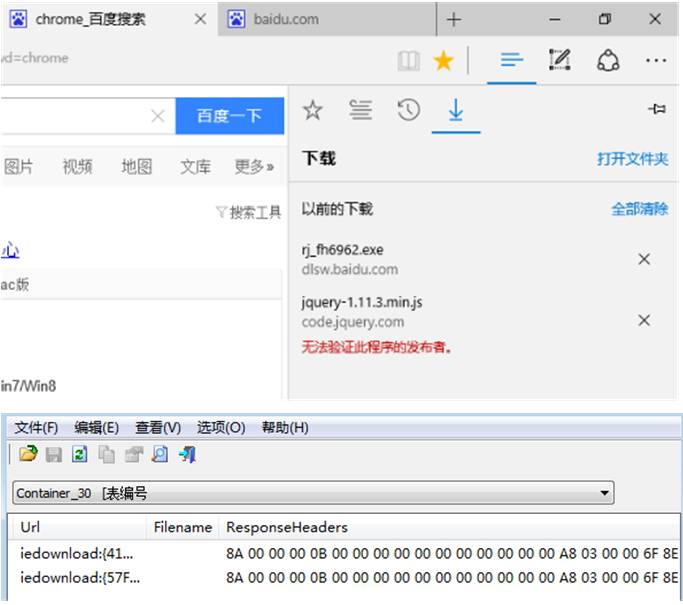Click the green refresh toolbar icon
The image size is (683, 605).
click(x=80, y=454)
